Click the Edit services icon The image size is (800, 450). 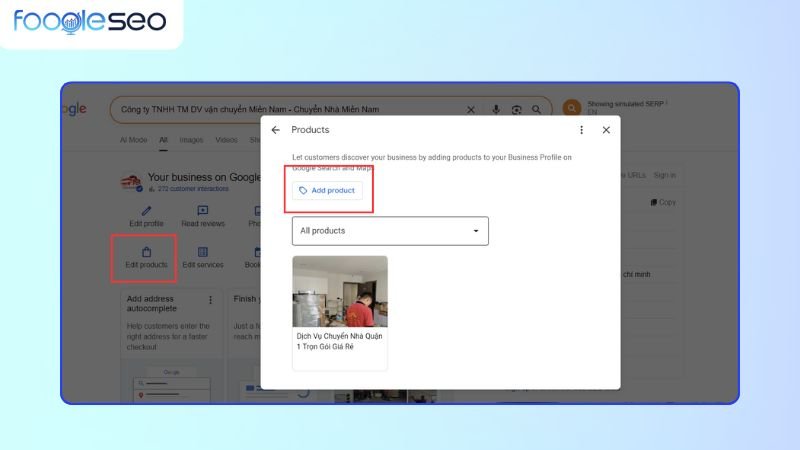pyautogui.click(x=203, y=252)
